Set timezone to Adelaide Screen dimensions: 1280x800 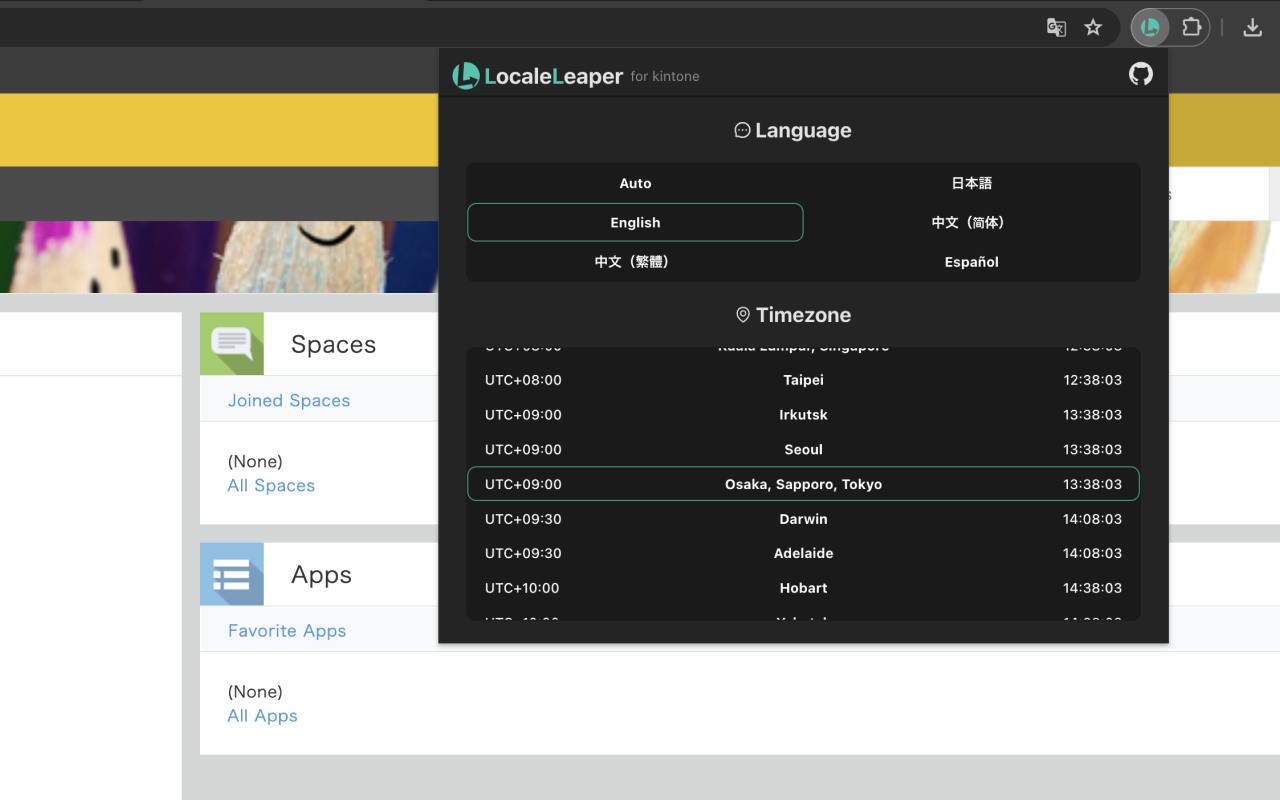[803, 553]
